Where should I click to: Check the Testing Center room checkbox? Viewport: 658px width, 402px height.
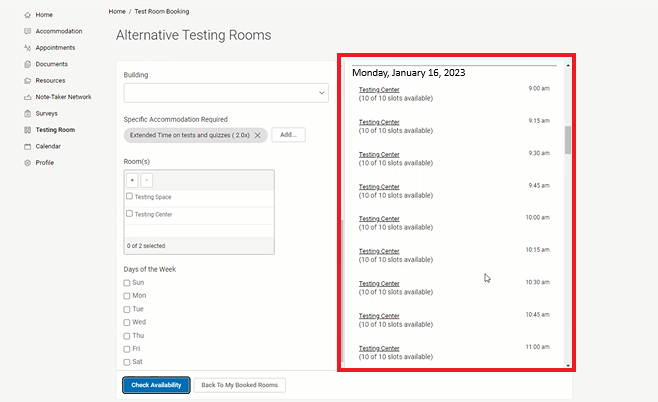(x=129, y=213)
